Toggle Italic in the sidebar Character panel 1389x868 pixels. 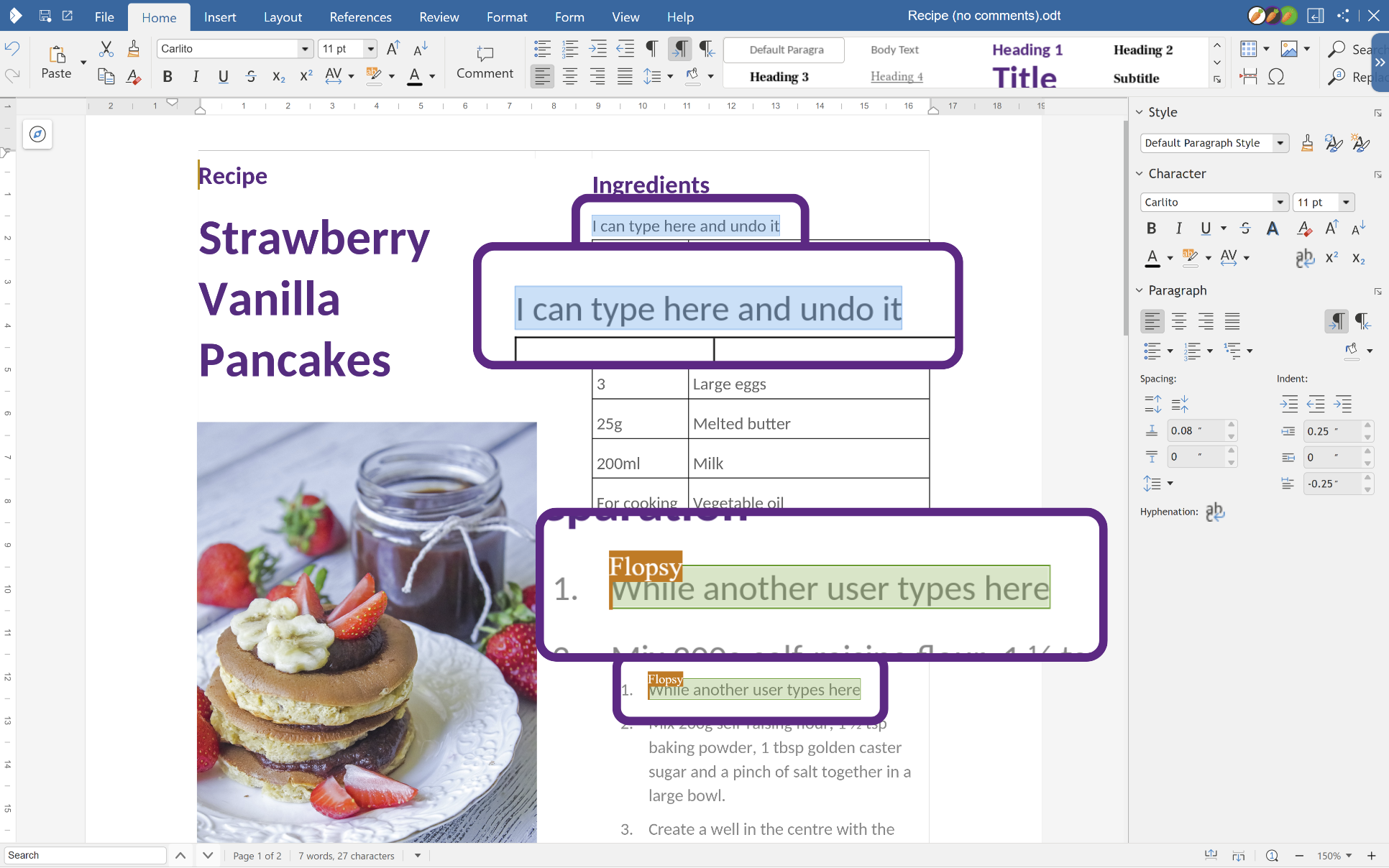pyautogui.click(x=1178, y=228)
